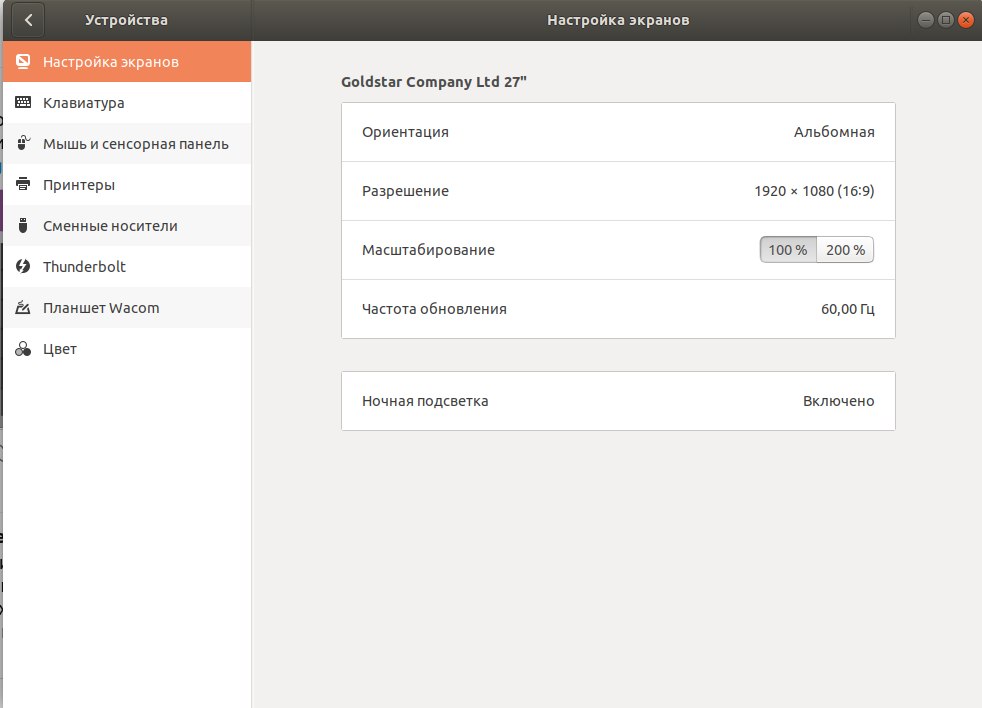Viewport: 982px width, 708px height.
Task: Open Сменные носители settings
Action: (x=127, y=226)
